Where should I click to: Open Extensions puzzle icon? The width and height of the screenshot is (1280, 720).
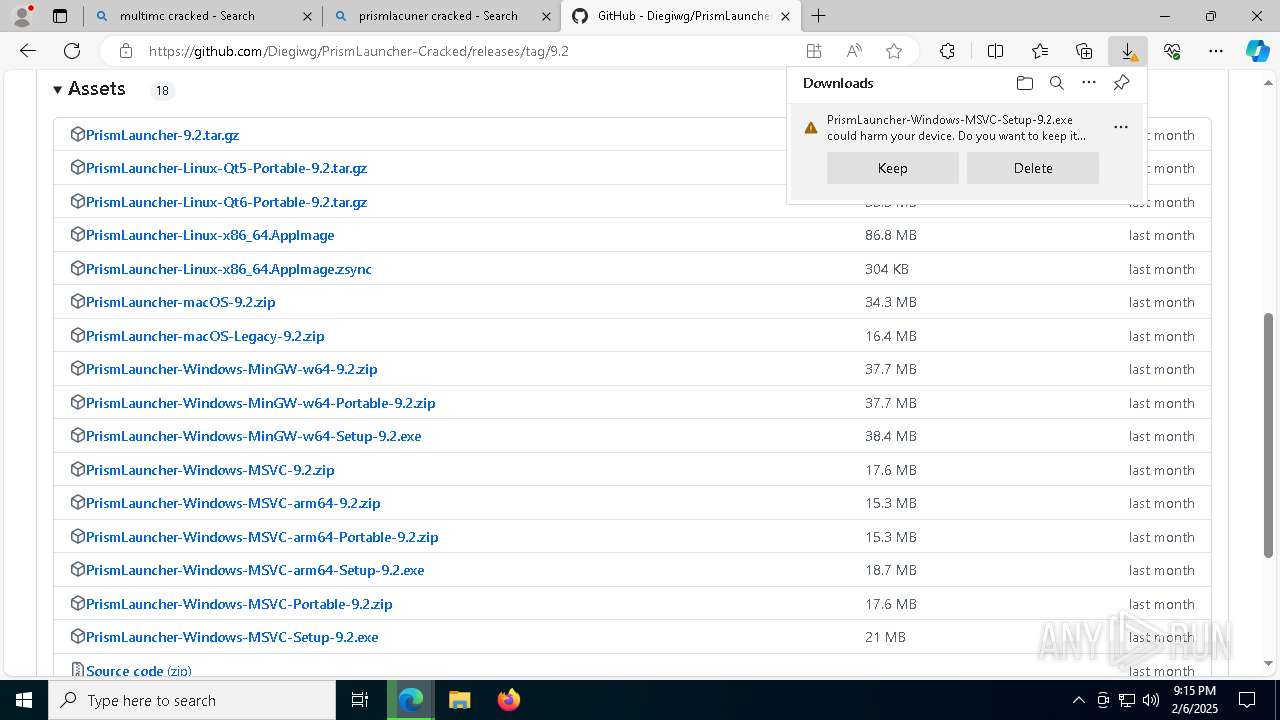coord(947,51)
